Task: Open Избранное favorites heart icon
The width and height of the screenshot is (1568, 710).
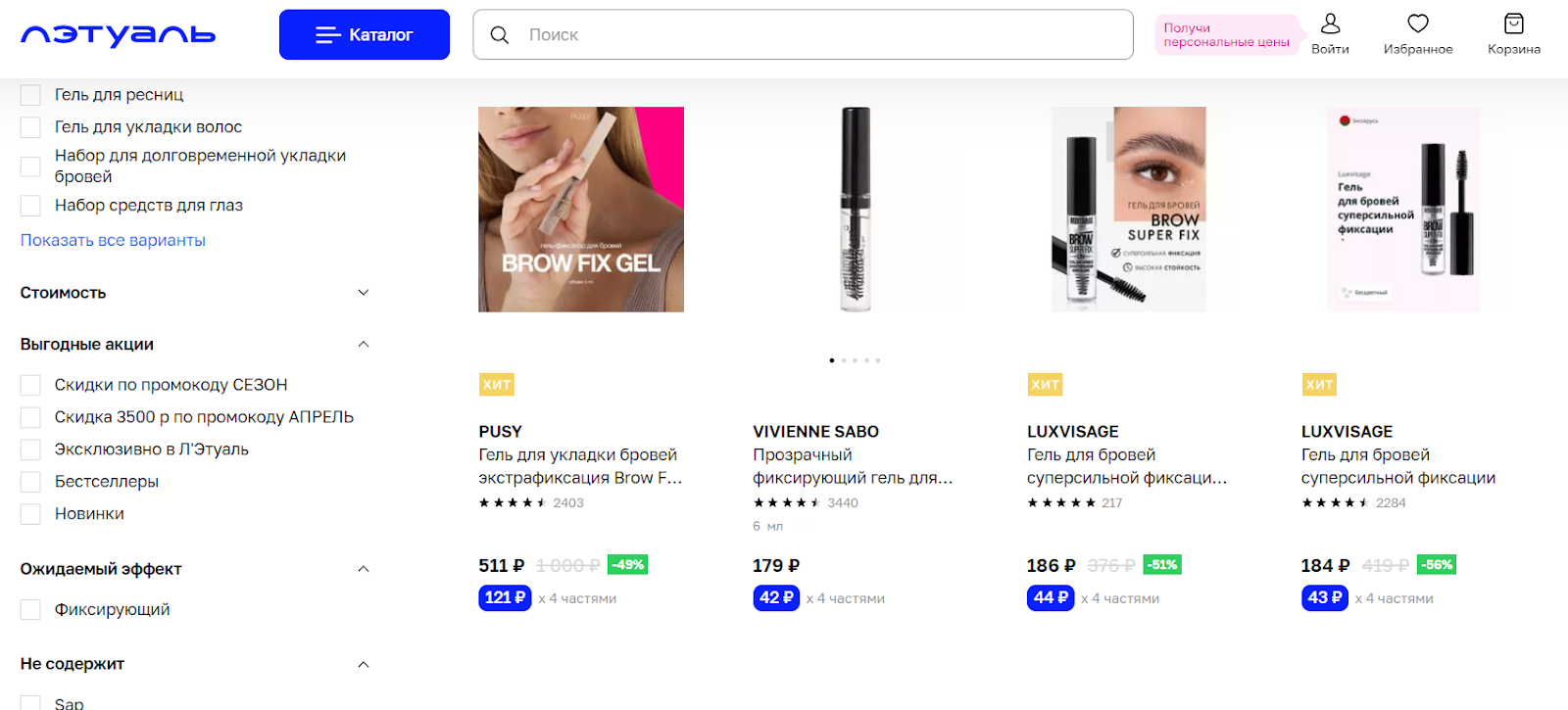Action: [x=1418, y=24]
